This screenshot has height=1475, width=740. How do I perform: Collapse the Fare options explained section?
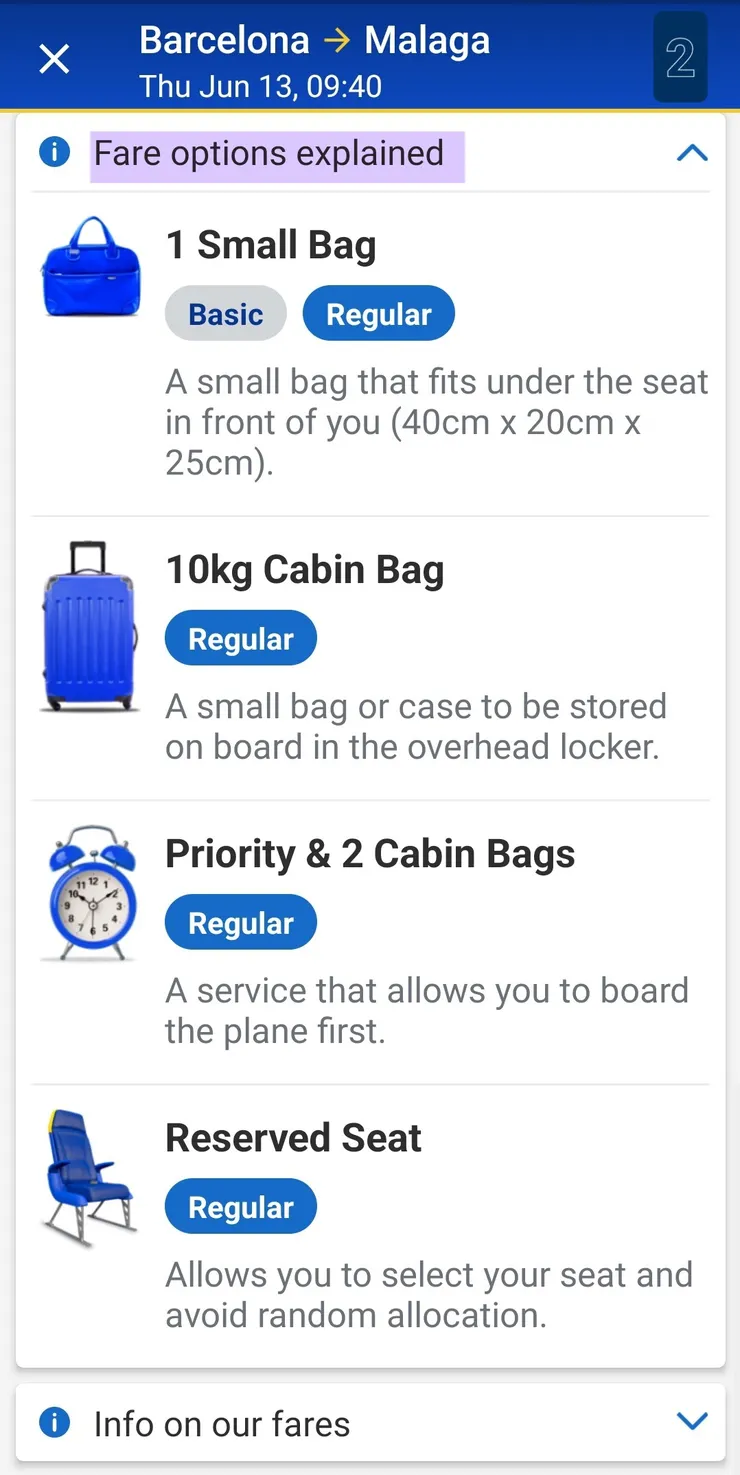(x=692, y=153)
